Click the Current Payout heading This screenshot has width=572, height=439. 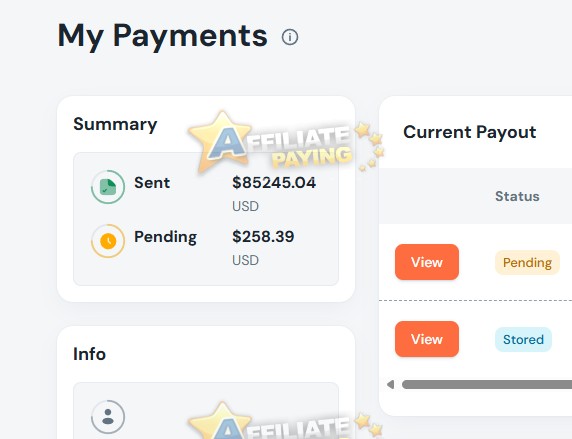coord(469,132)
